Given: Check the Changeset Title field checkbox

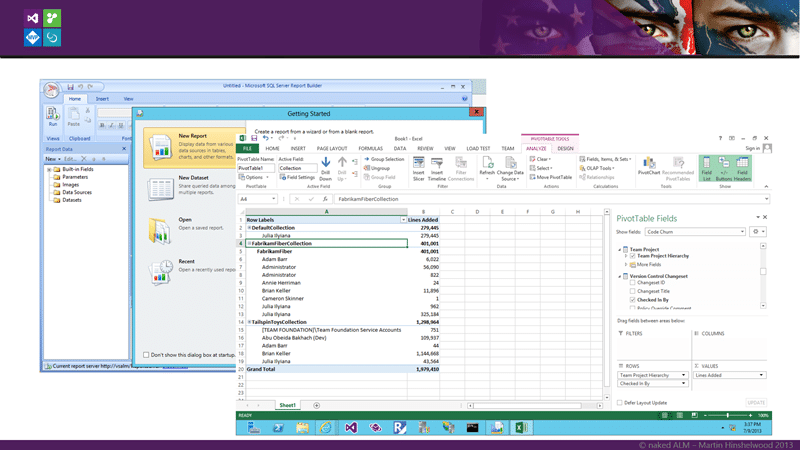Looking at the screenshot, I should tap(633, 291).
